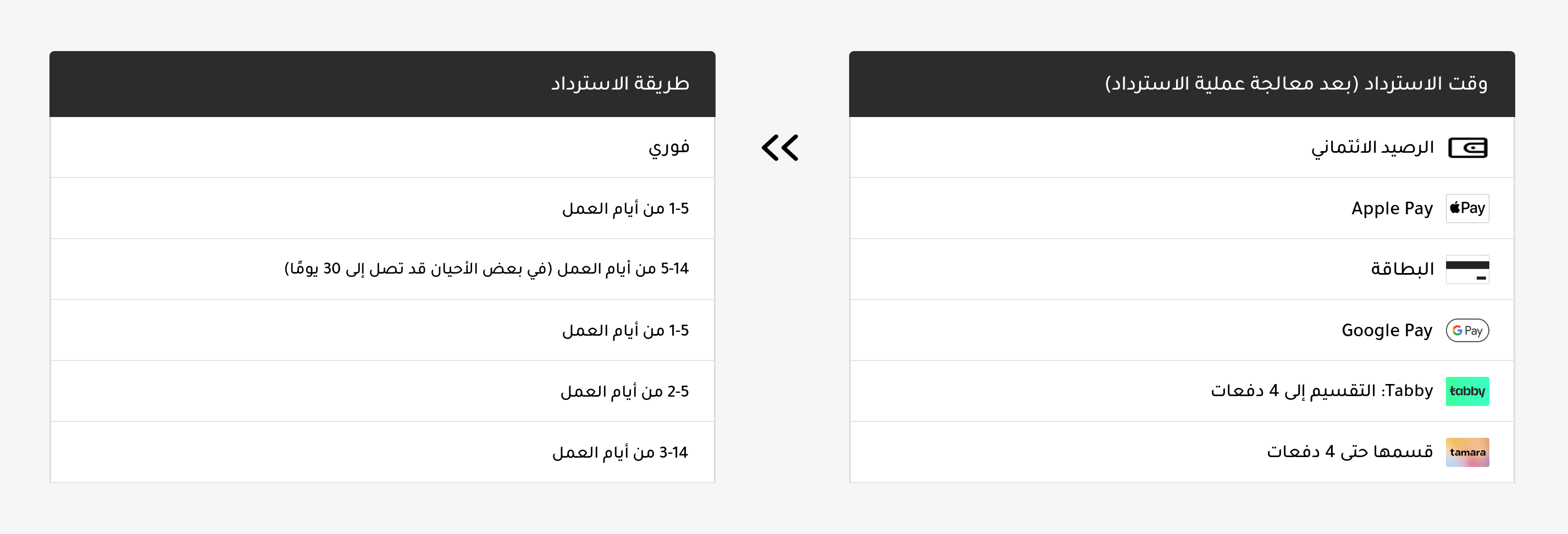The height and width of the screenshot is (534, 1568).
Task: Click the Tabby التقسيم إلى 4 دفعات label
Action: pyautogui.click(x=1322, y=391)
